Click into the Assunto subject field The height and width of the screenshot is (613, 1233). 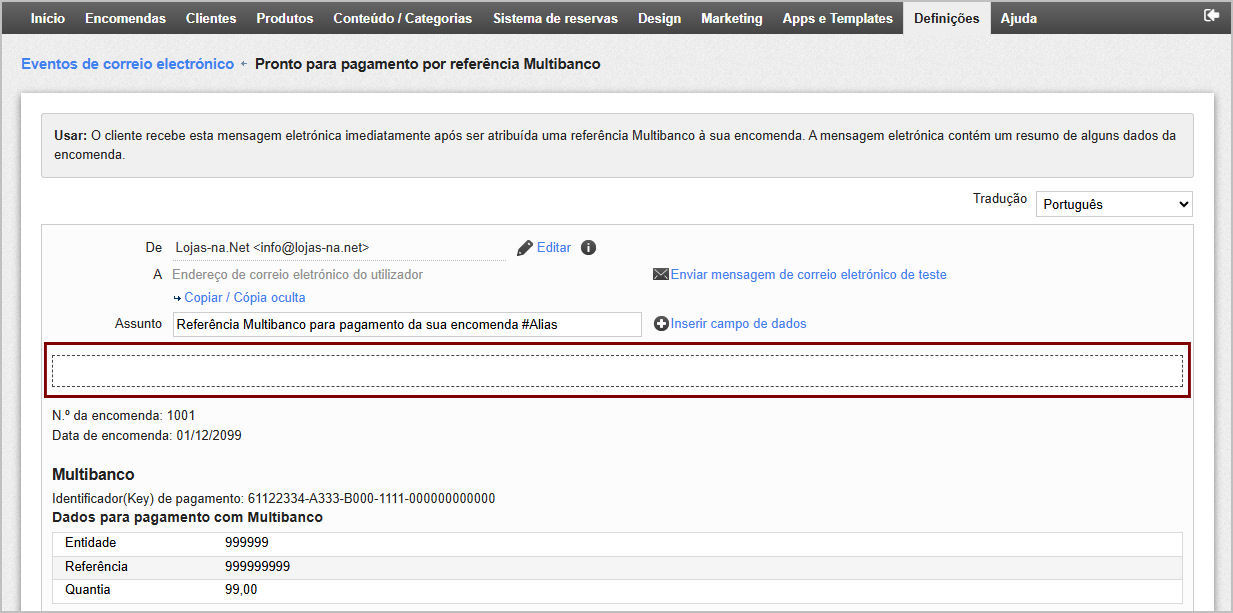tap(407, 324)
